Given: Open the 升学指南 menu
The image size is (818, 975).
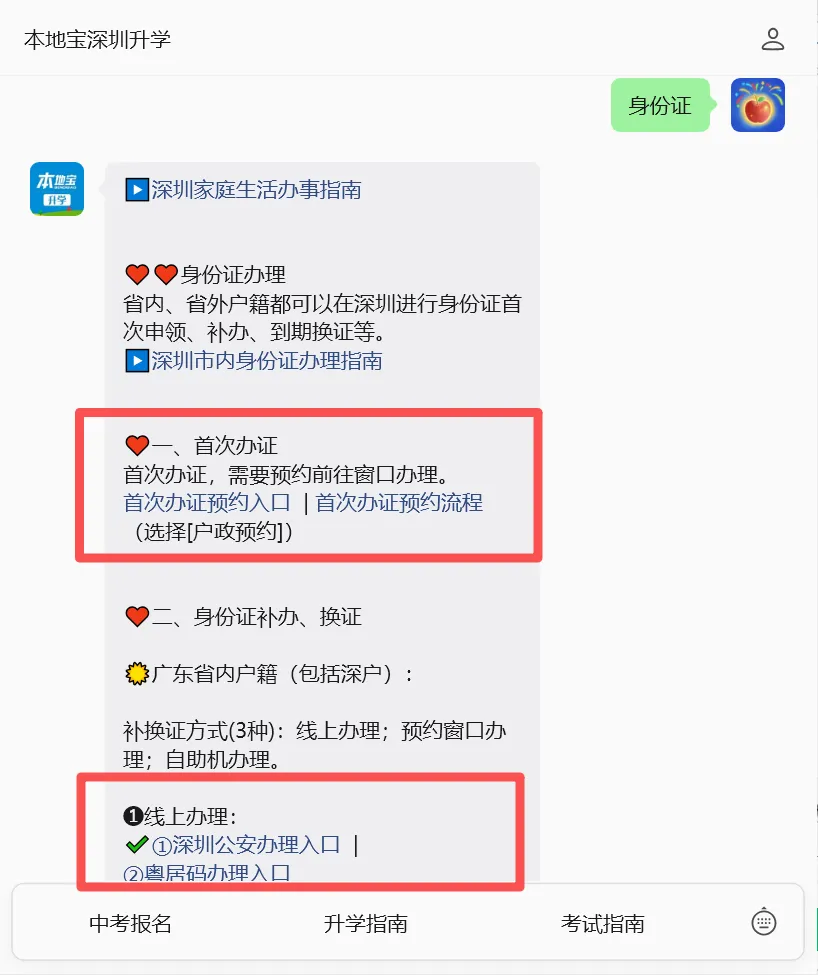Looking at the screenshot, I should [x=365, y=923].
